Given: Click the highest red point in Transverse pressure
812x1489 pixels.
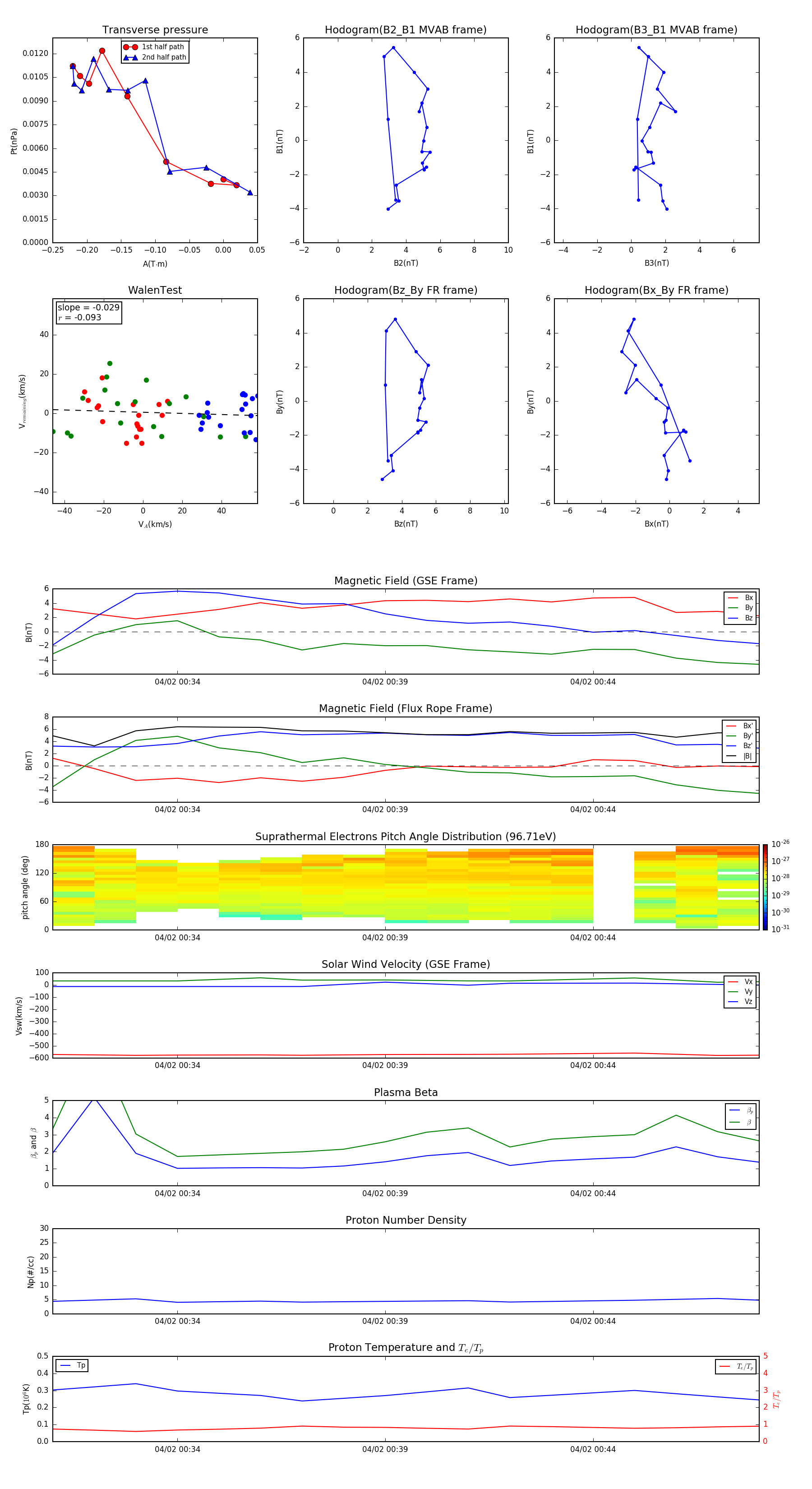Looking at the screenshot, I should coord(102,51).
